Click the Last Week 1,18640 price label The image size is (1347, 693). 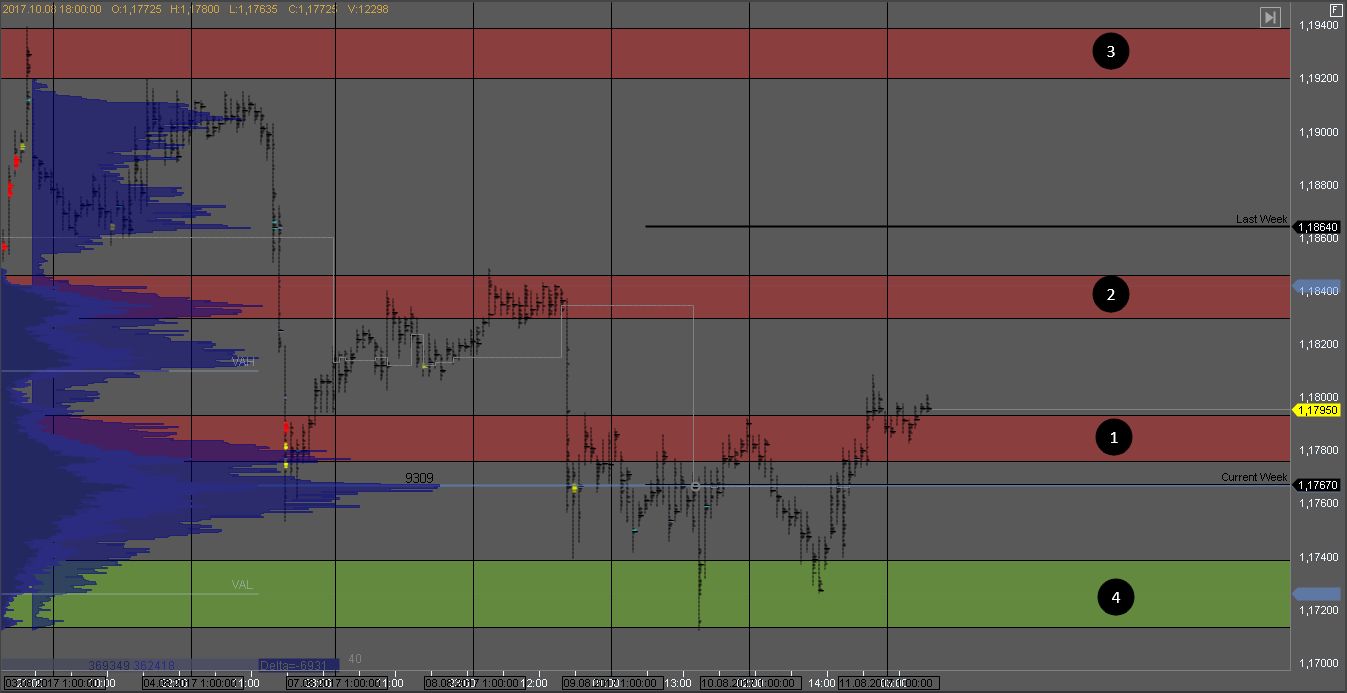1318,227
